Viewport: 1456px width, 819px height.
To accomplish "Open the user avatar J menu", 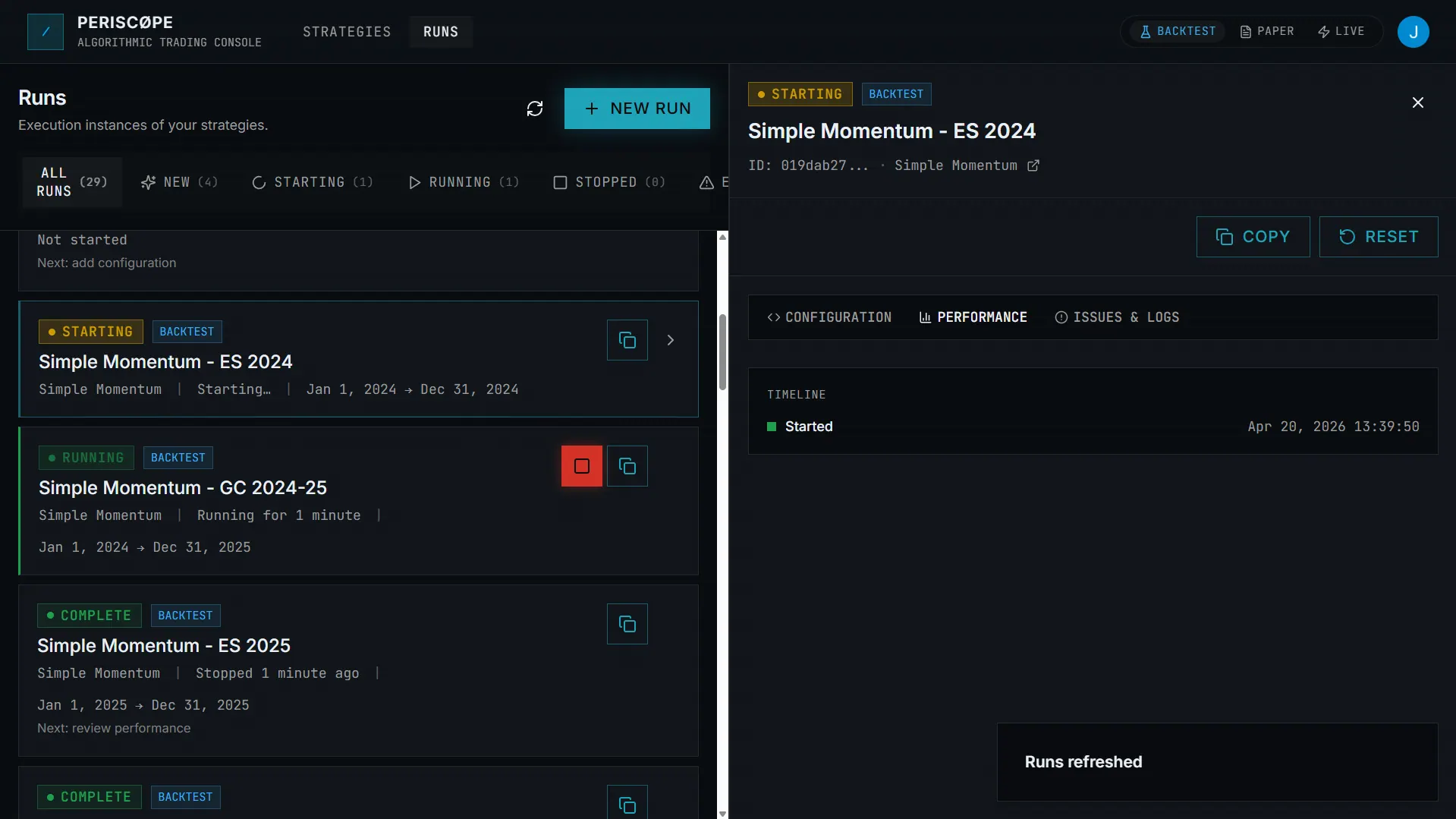I will tap(1414, 32).
